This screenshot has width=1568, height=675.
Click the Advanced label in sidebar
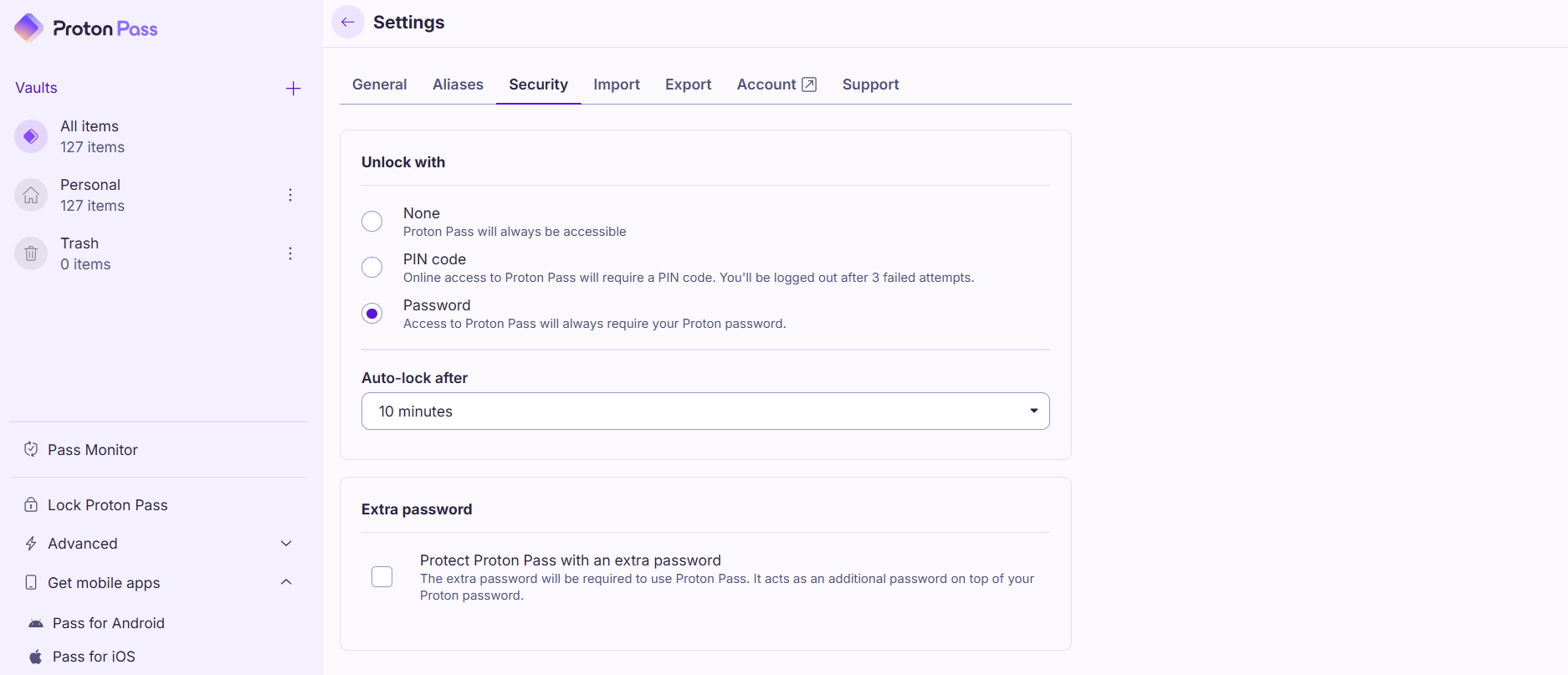(x=83, y=544)
